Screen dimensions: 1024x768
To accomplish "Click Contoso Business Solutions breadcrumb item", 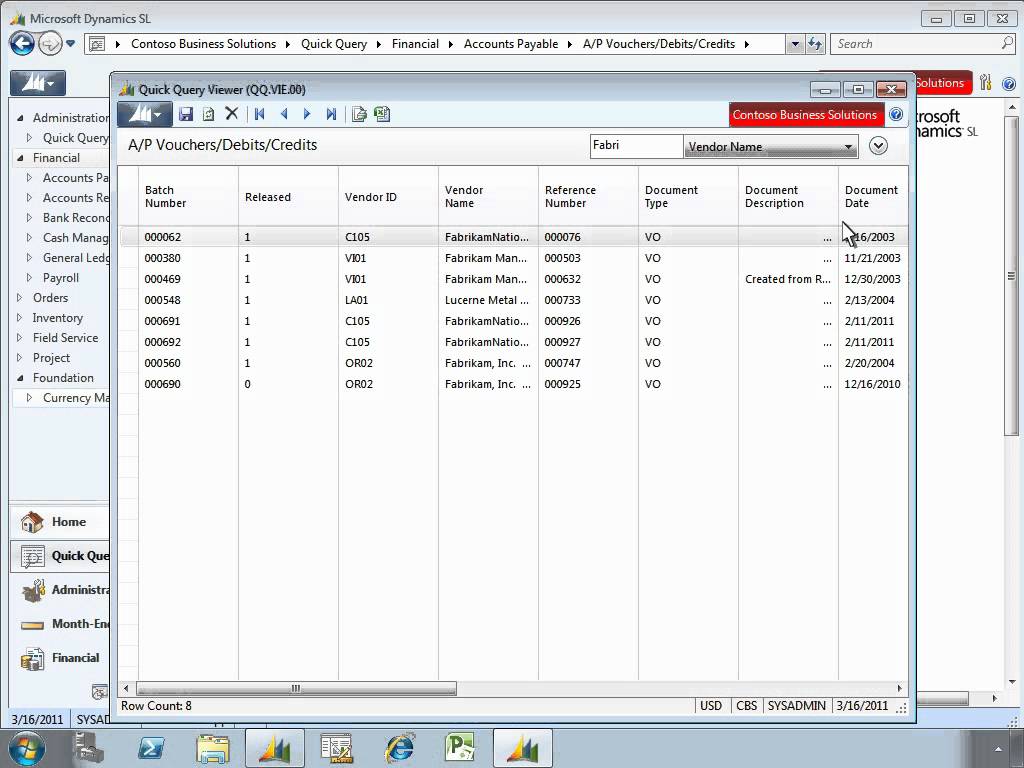I will click(x=204, y=44).
